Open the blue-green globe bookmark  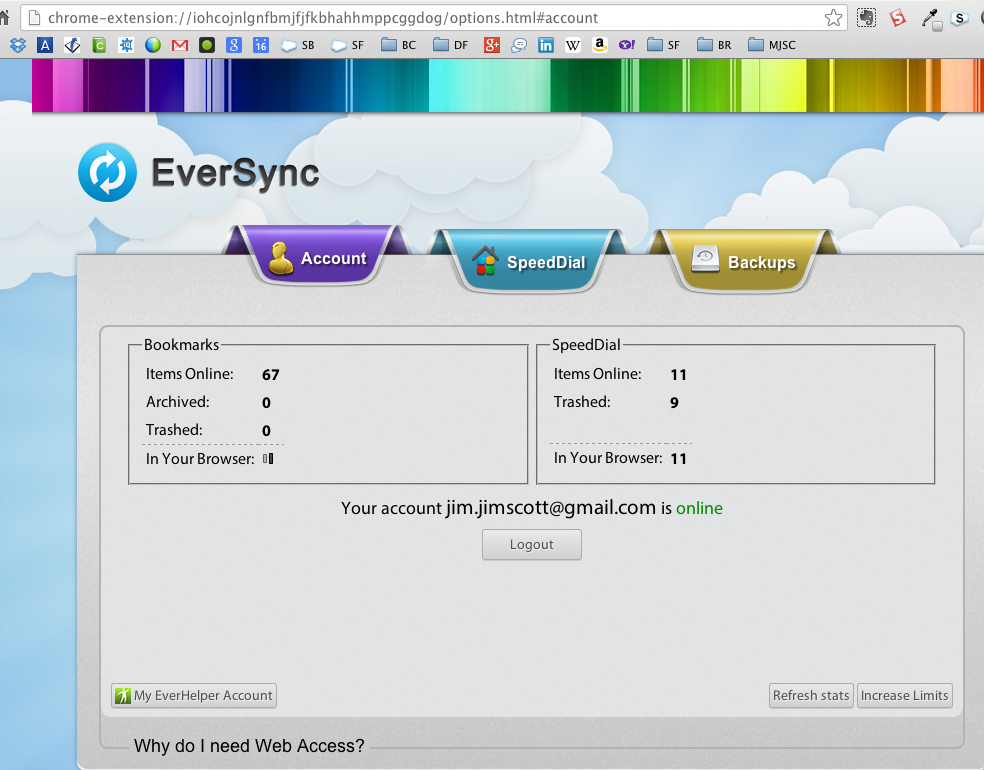point(153,45)
